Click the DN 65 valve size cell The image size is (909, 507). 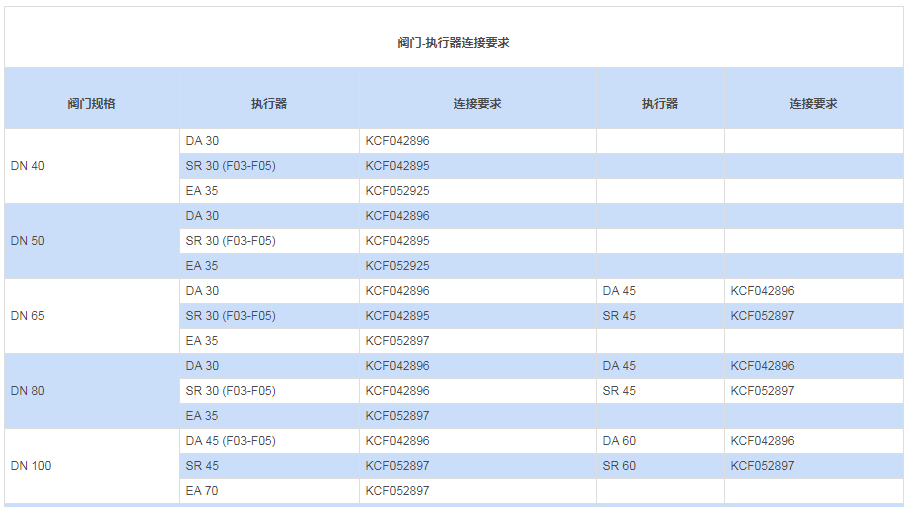coord(28,316)
